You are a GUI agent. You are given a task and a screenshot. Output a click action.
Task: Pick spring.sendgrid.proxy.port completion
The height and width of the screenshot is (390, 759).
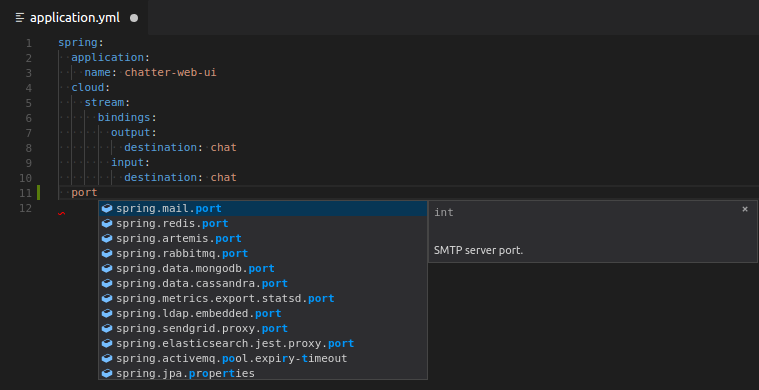coord(263,329)
